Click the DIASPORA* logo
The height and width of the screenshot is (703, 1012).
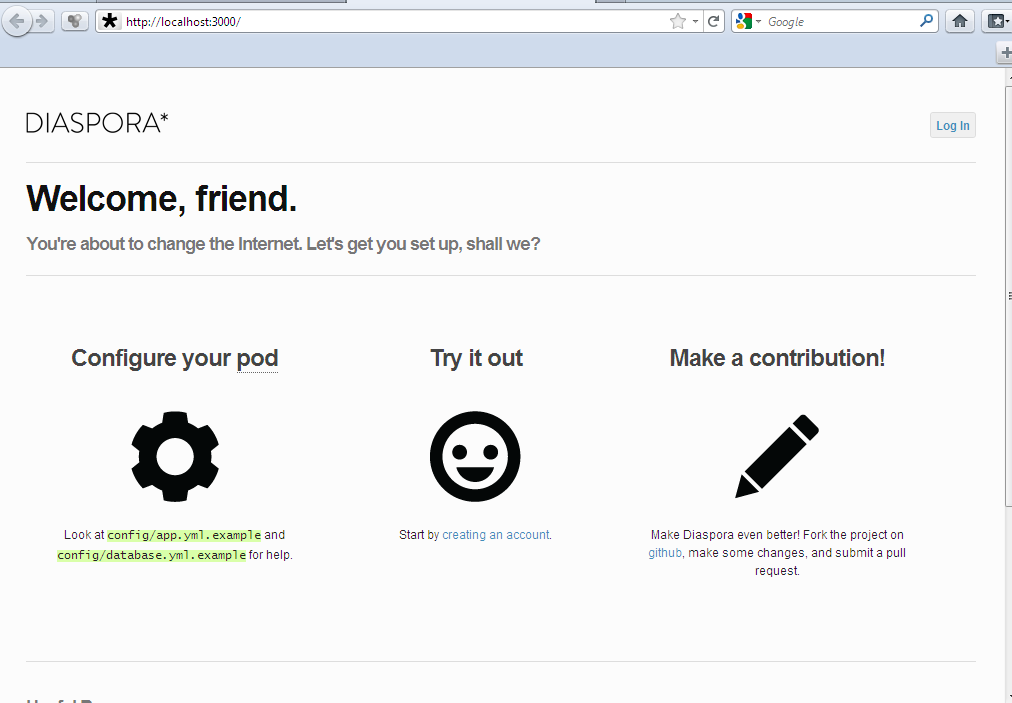[x=97, y=123]
